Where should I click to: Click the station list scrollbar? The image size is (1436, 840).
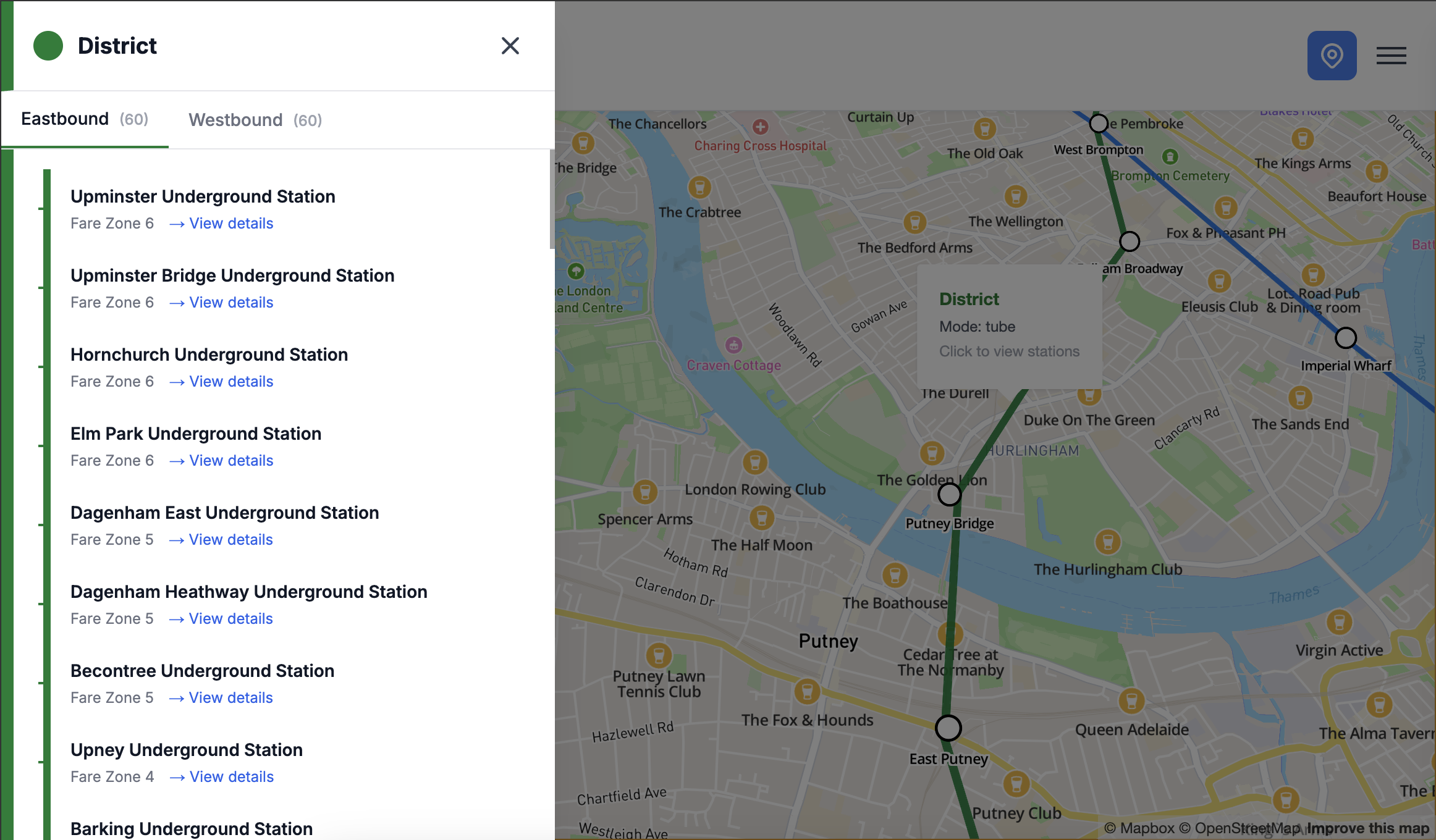pyautogui.click(x=551, y=199)
